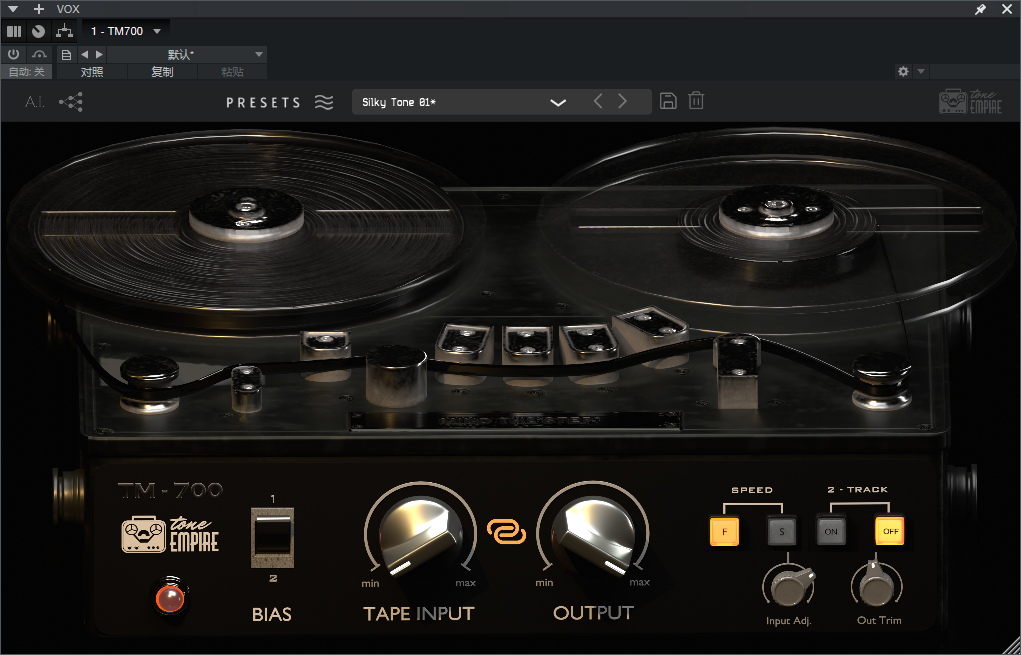Click the OUTPUT knob
Screen dimensions: 1021x655
tap(593, 538)
